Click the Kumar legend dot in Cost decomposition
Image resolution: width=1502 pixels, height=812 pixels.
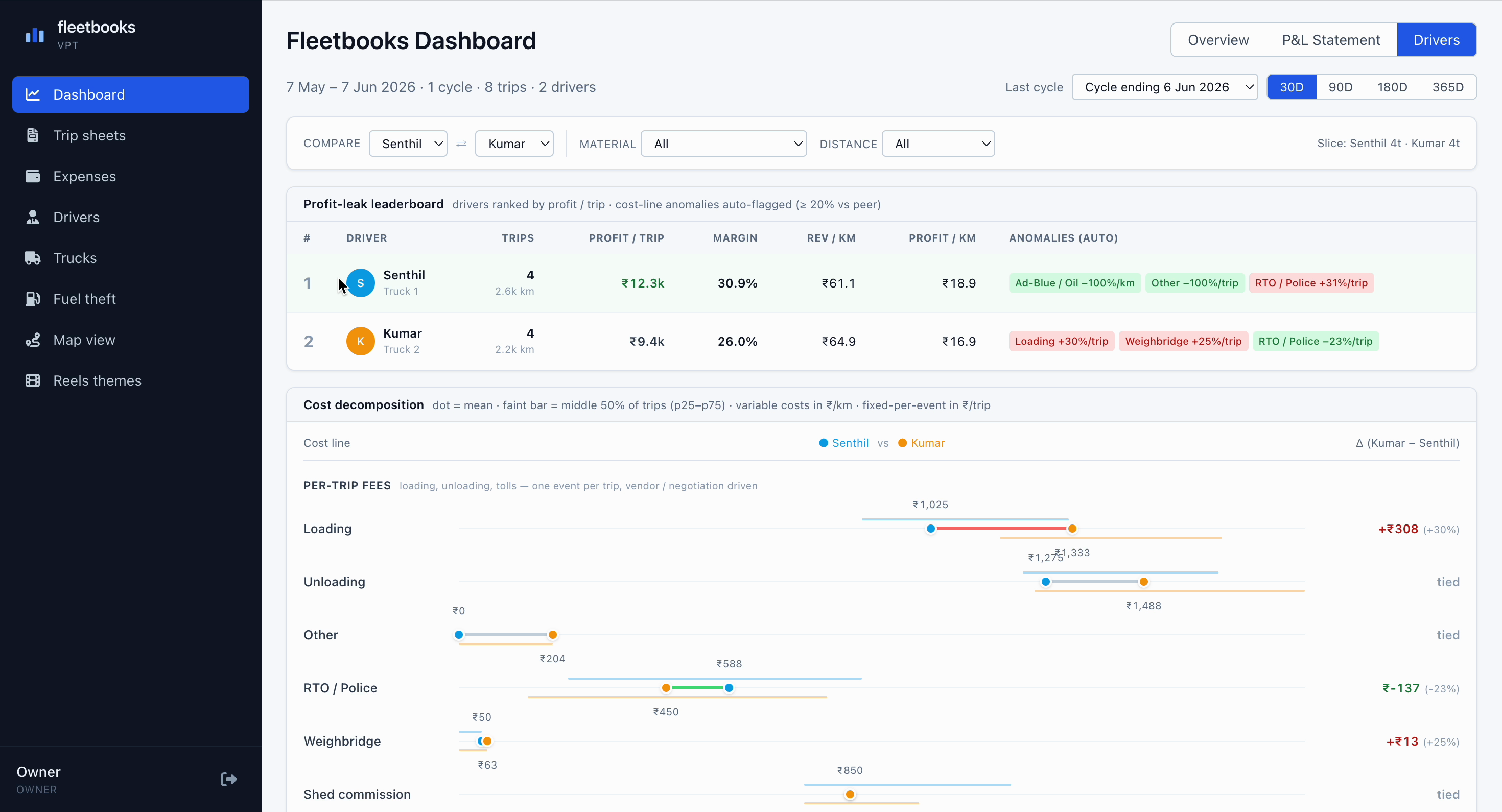click(x=902, y=443)
